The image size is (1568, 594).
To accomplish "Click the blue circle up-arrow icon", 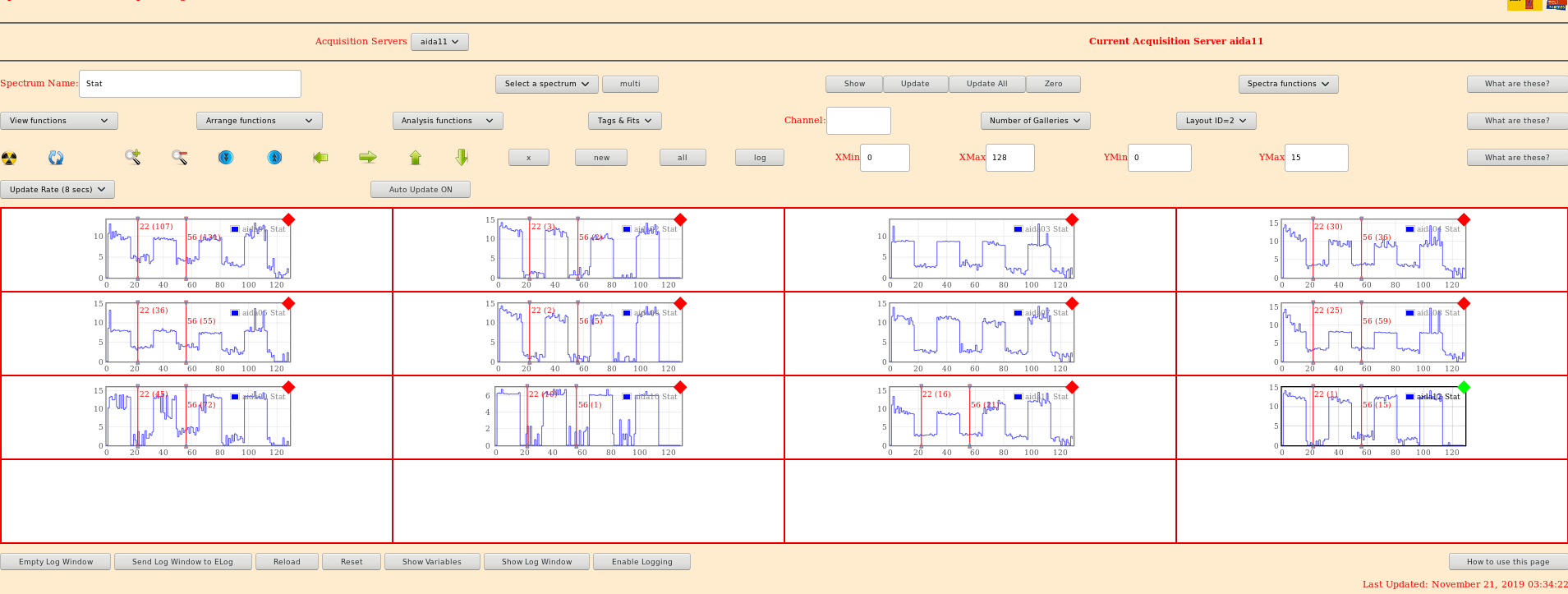I will (274, 157).
